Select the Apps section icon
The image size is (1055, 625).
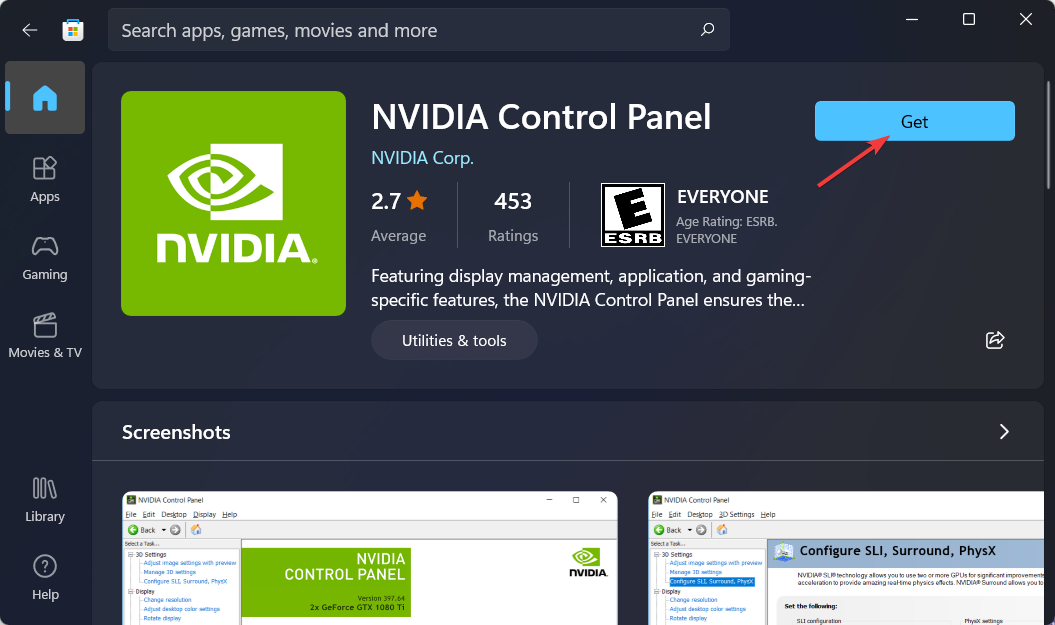click(44, 179)
